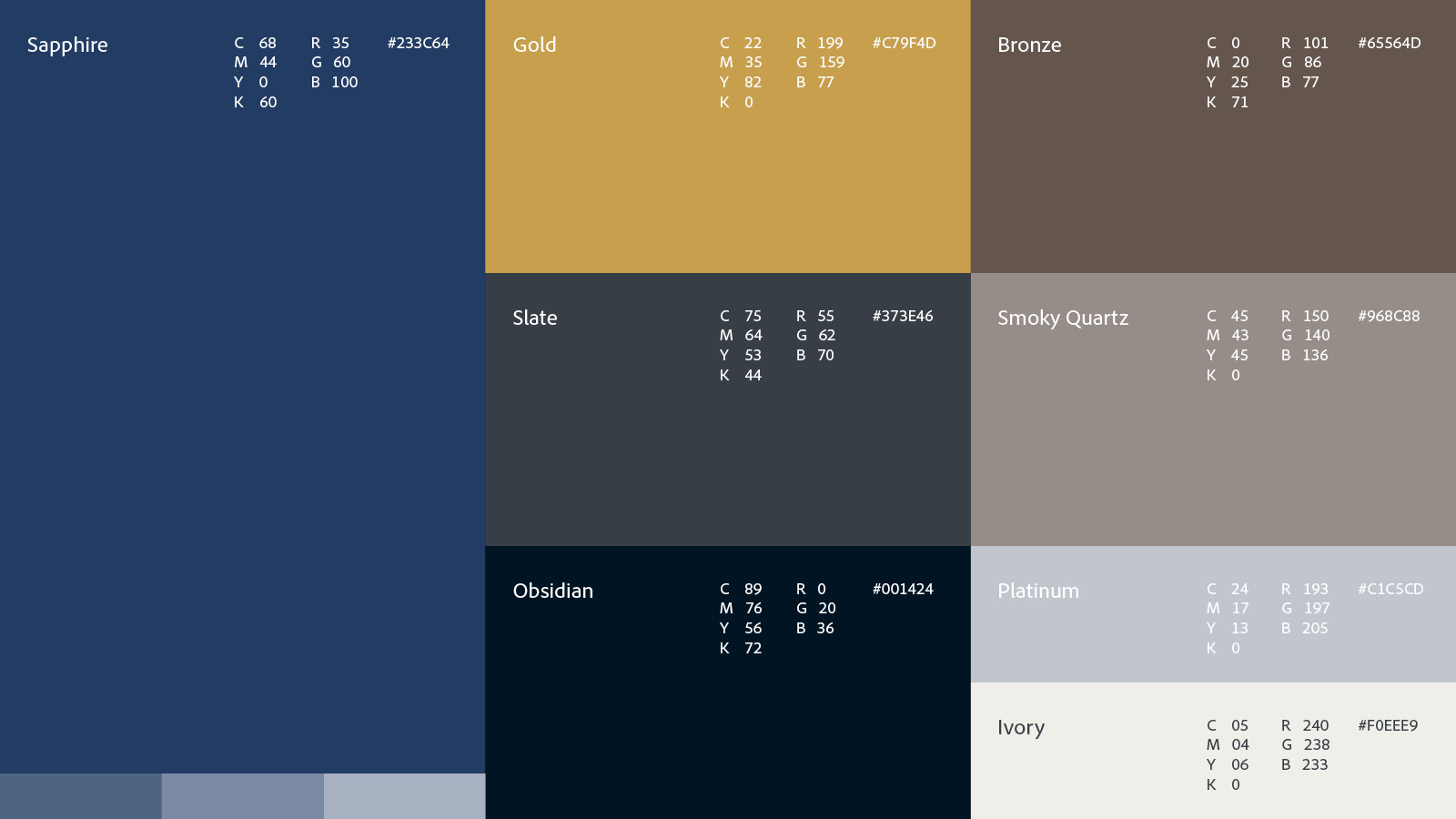
Task: Click Sapphire's R 35 value
Action: point(330,43)
